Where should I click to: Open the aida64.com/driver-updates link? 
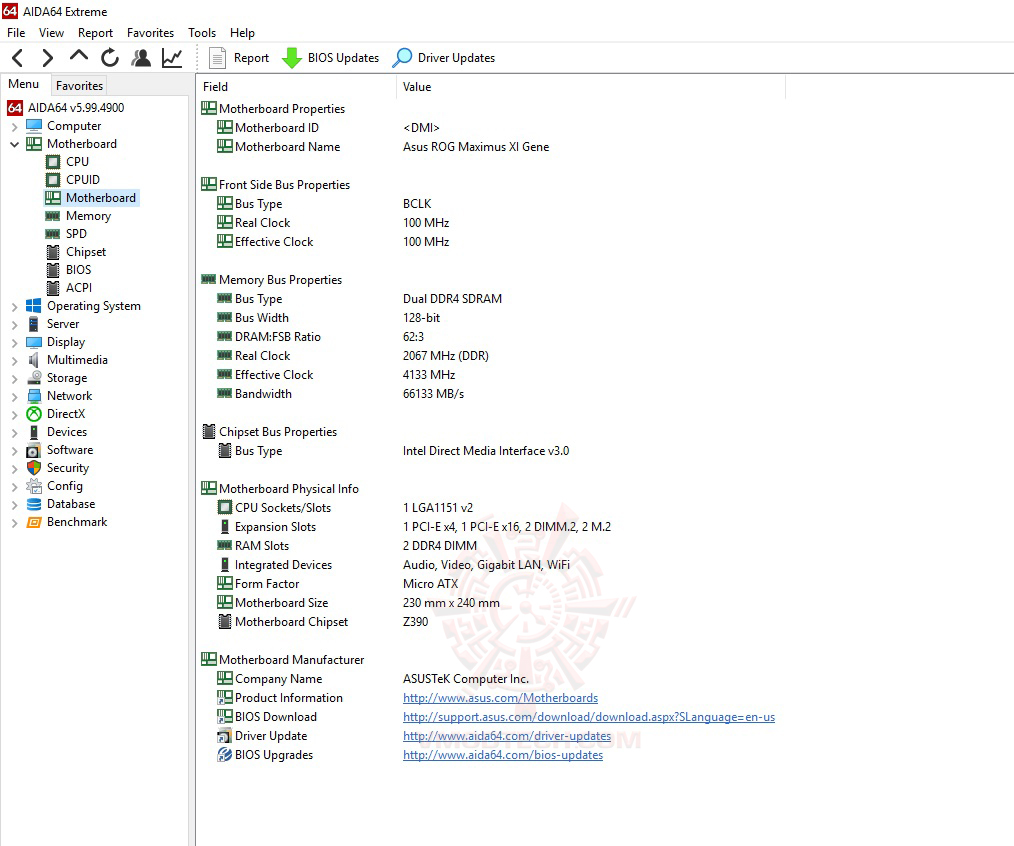pos(507,736)
